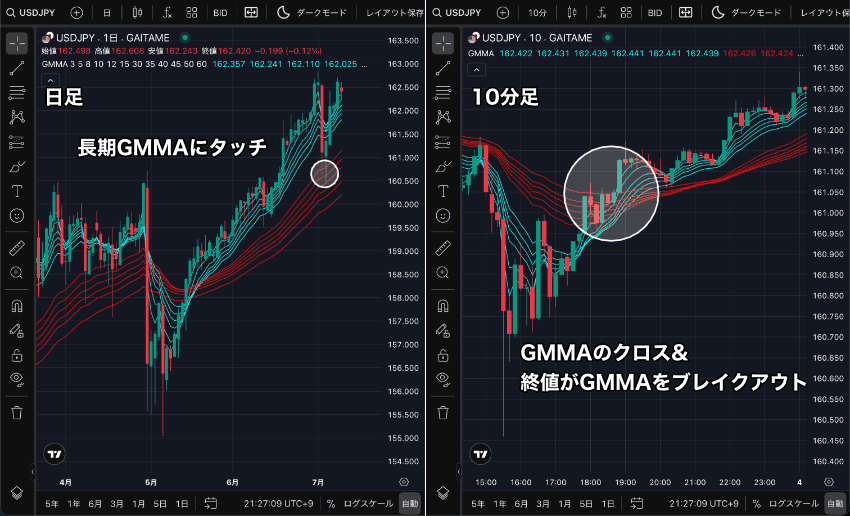Select the ruler measure tool in right chart
The image size is (850, 516).
click(443, 248)
